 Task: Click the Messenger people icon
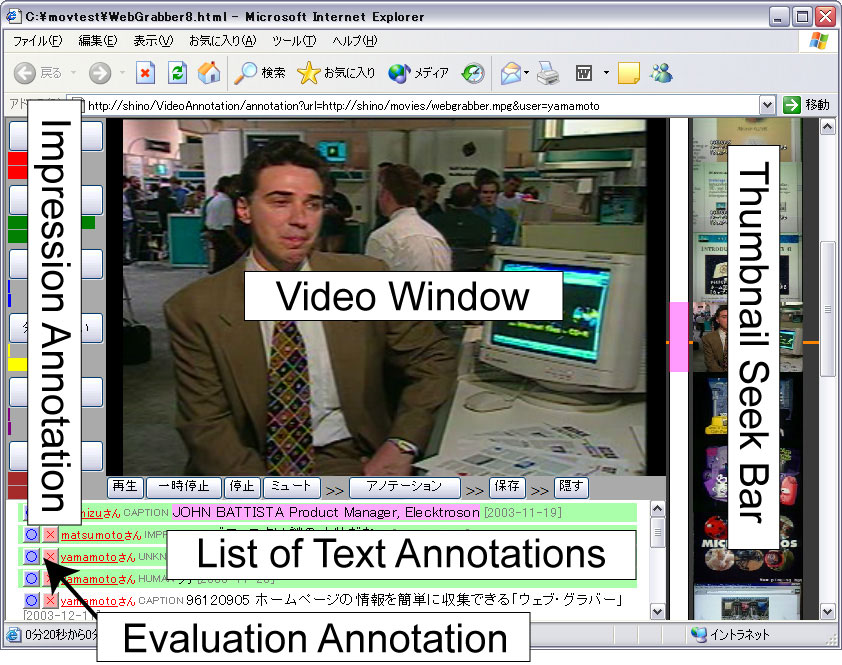pyautogui.click(x=660, y=73)
